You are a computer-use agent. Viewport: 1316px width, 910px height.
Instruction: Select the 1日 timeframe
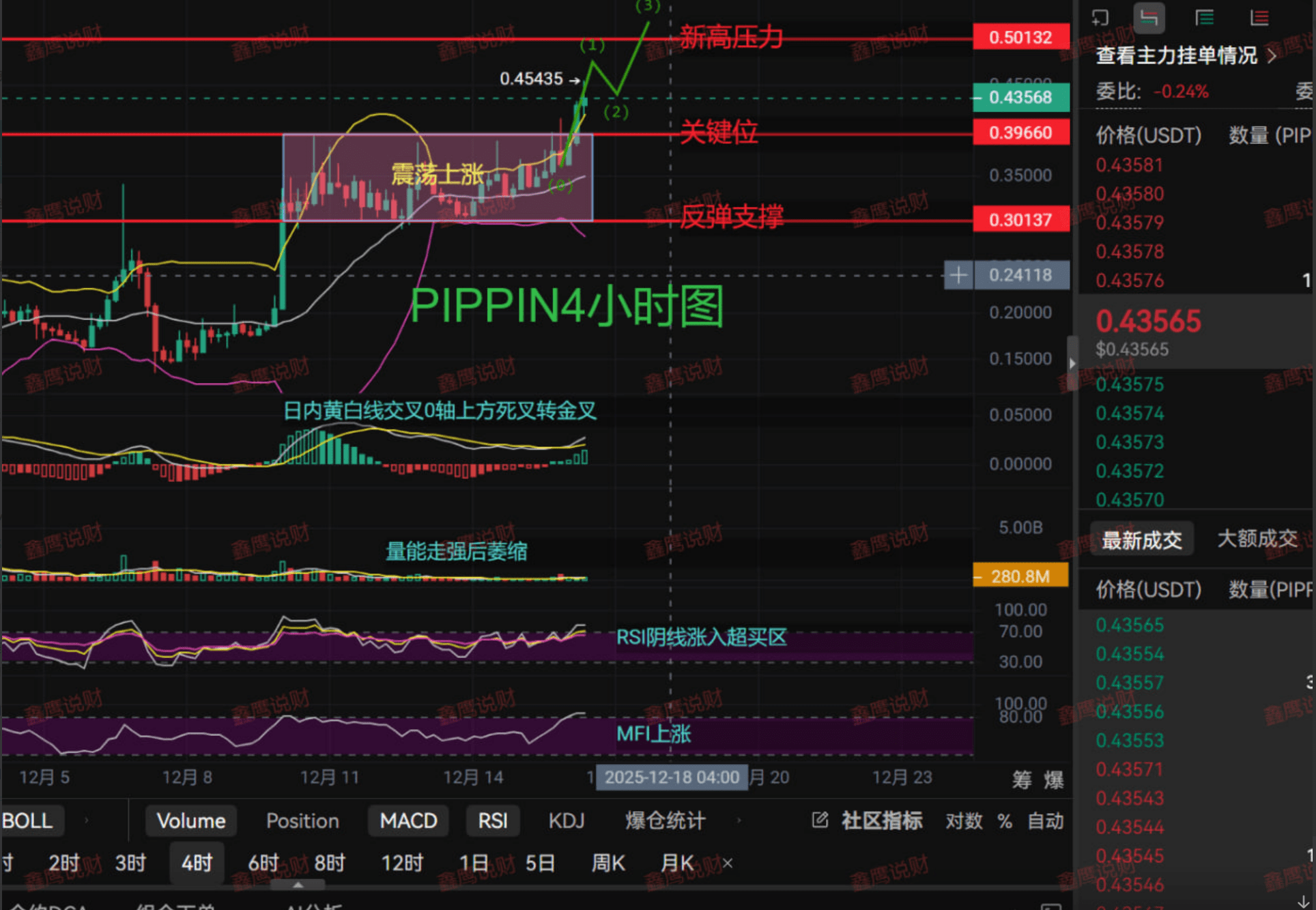click(473, 863)
